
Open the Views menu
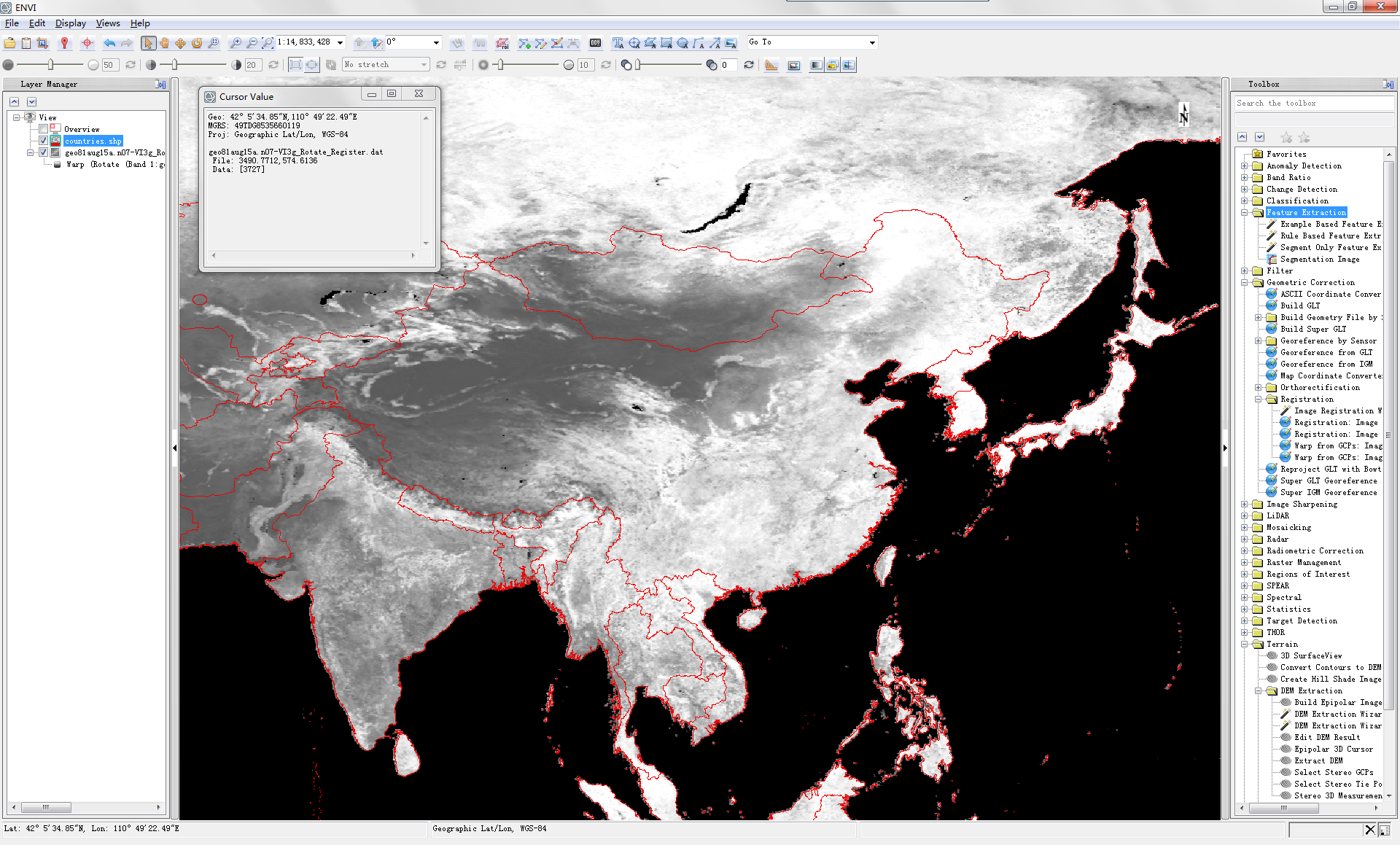coord(108,23)
